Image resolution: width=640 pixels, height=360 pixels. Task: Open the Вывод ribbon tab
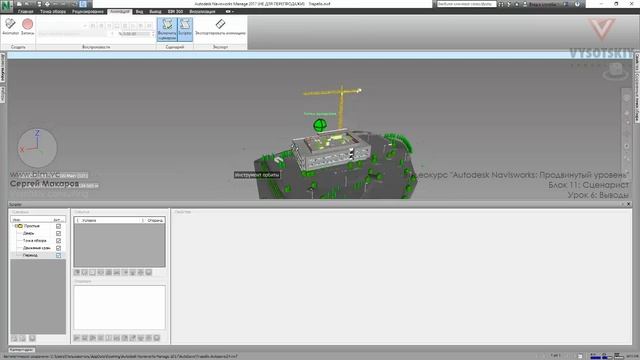(155, 11)
